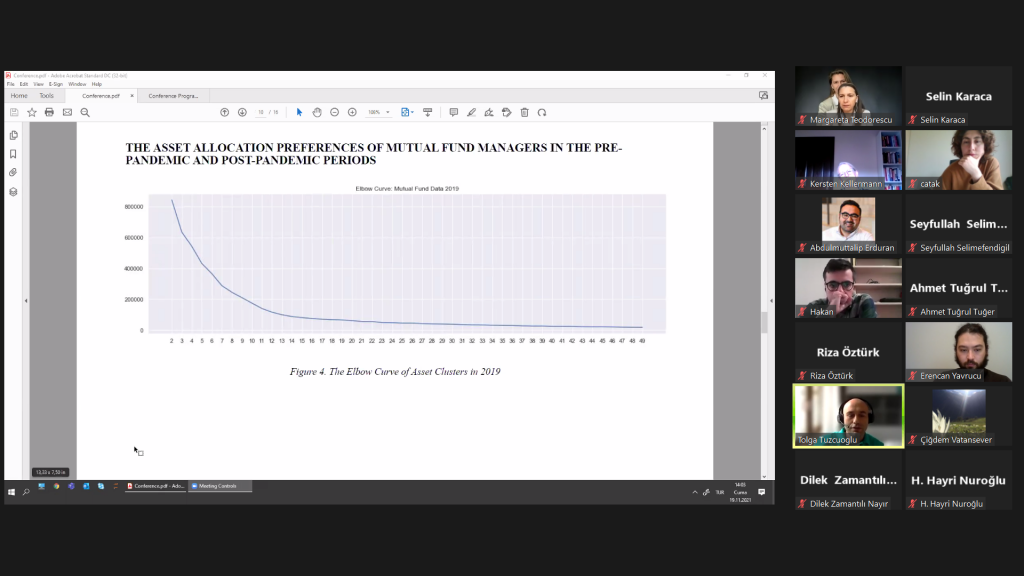The height and width of the screenshot is (576, 1024).
Task: Switch to the Tools tab
Action: coord(46,96)
